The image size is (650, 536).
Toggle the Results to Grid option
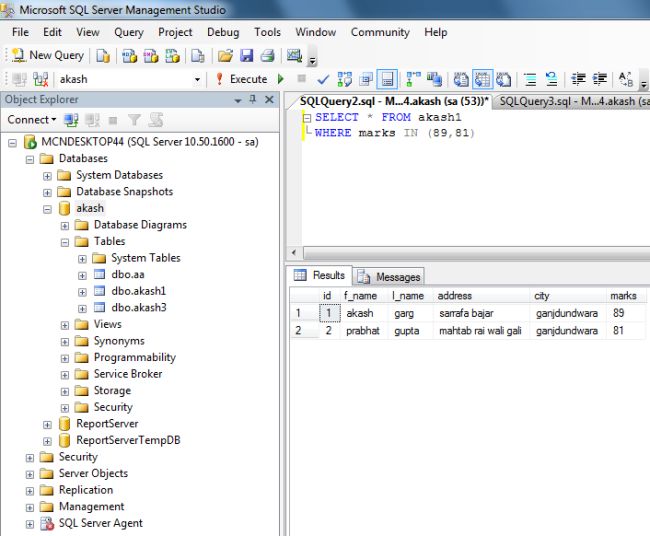(482, 79)
